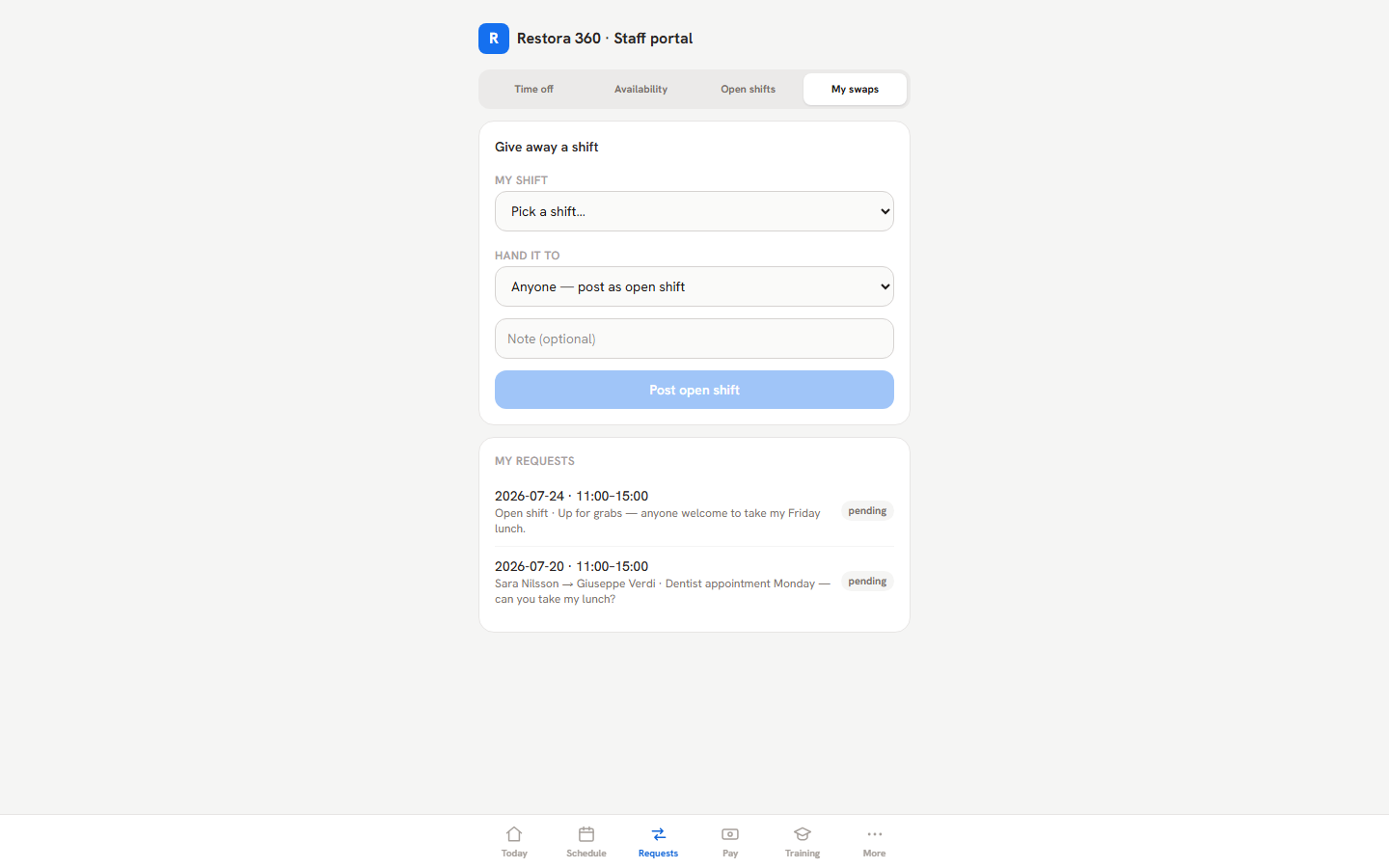Image resolution: width=1389 pixels, height=868 pixels.
Task: Switch to the Availability tab
Action: pyautogui.click(x=640, y=89)
